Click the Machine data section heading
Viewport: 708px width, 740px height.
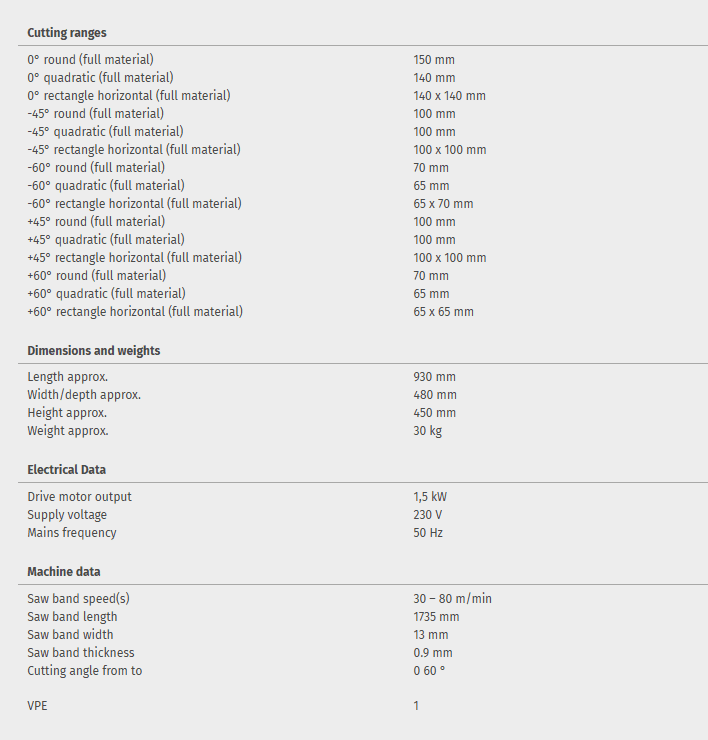(64, 571)
